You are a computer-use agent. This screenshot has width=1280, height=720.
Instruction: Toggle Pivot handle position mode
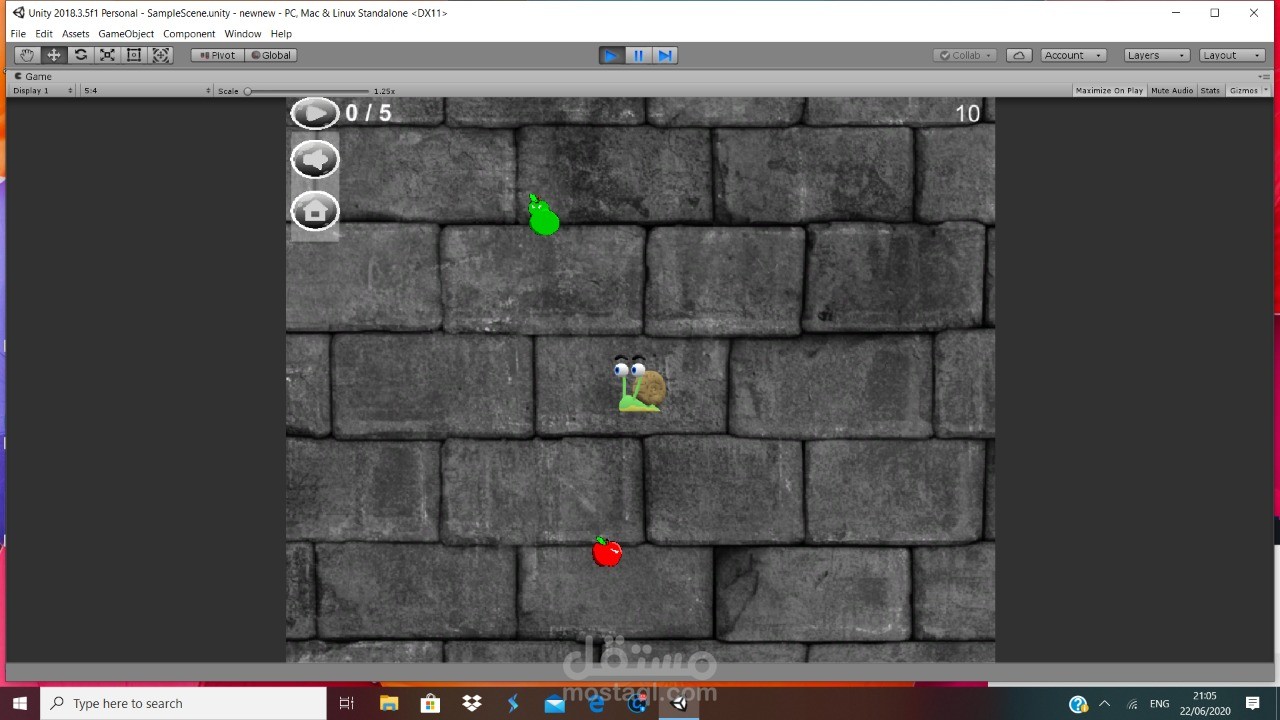pyautogui.click(x=217, y=55)
